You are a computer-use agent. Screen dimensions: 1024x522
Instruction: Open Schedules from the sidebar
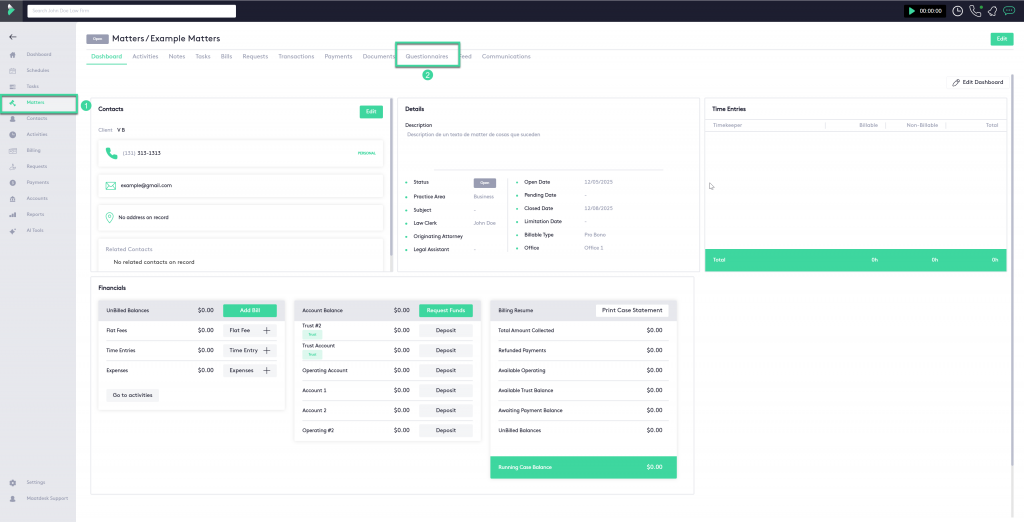[x=38, y=70]
